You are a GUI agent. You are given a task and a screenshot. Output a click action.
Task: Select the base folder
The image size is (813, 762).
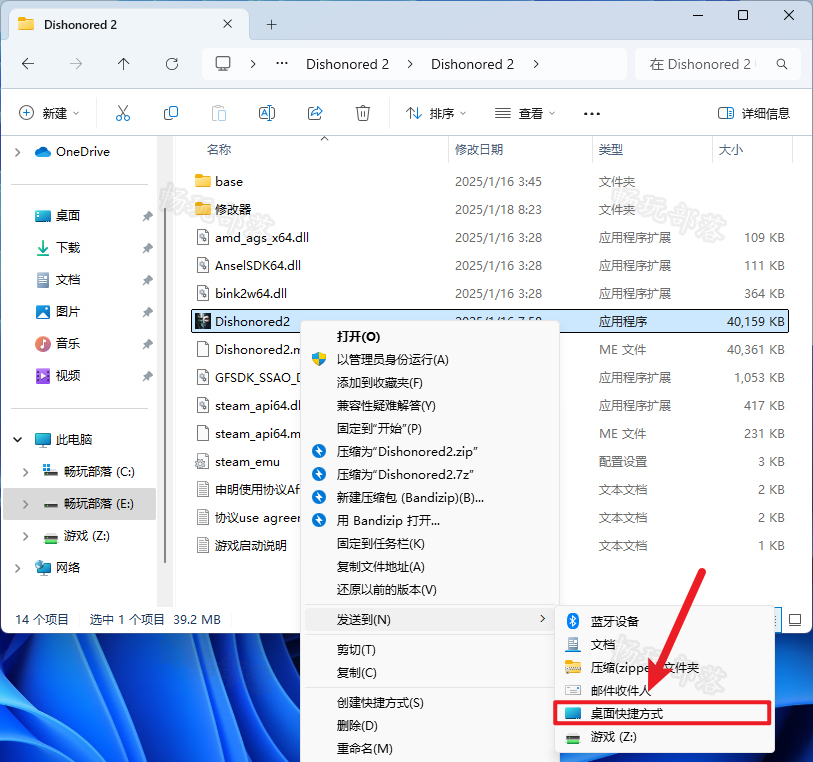click(229, 181)
